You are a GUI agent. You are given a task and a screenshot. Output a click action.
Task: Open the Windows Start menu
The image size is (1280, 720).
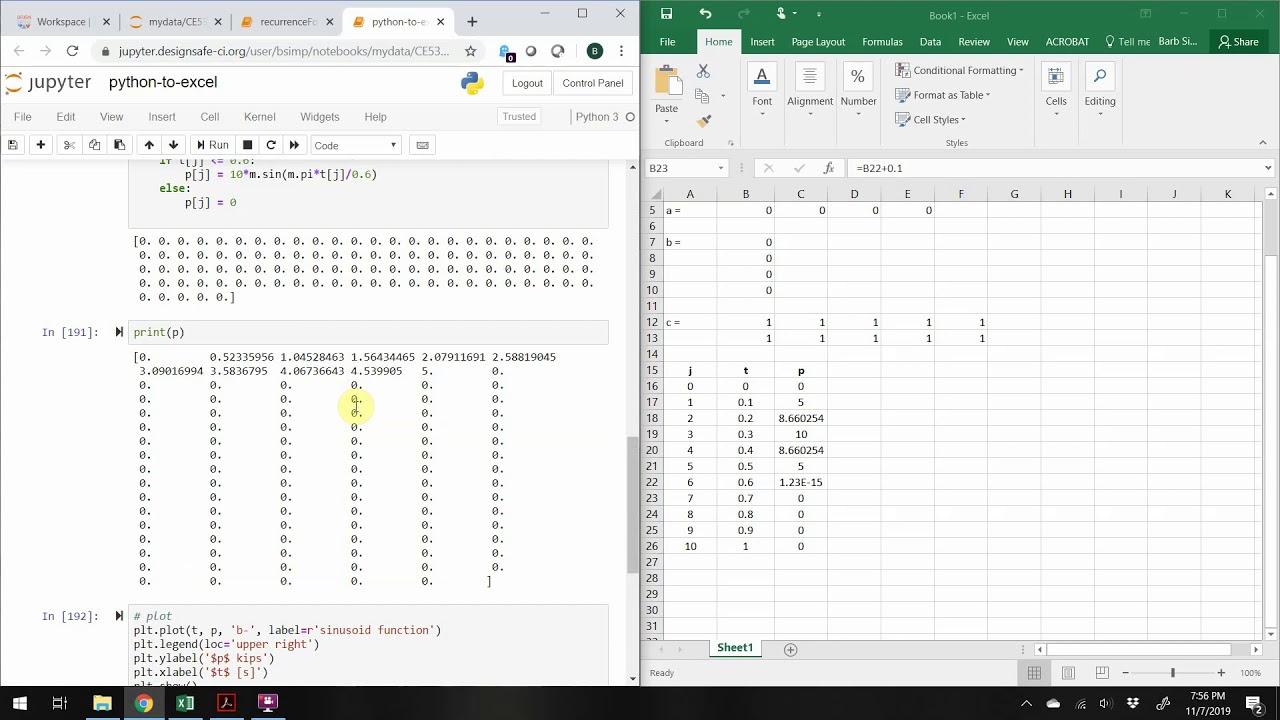point(19,703)
